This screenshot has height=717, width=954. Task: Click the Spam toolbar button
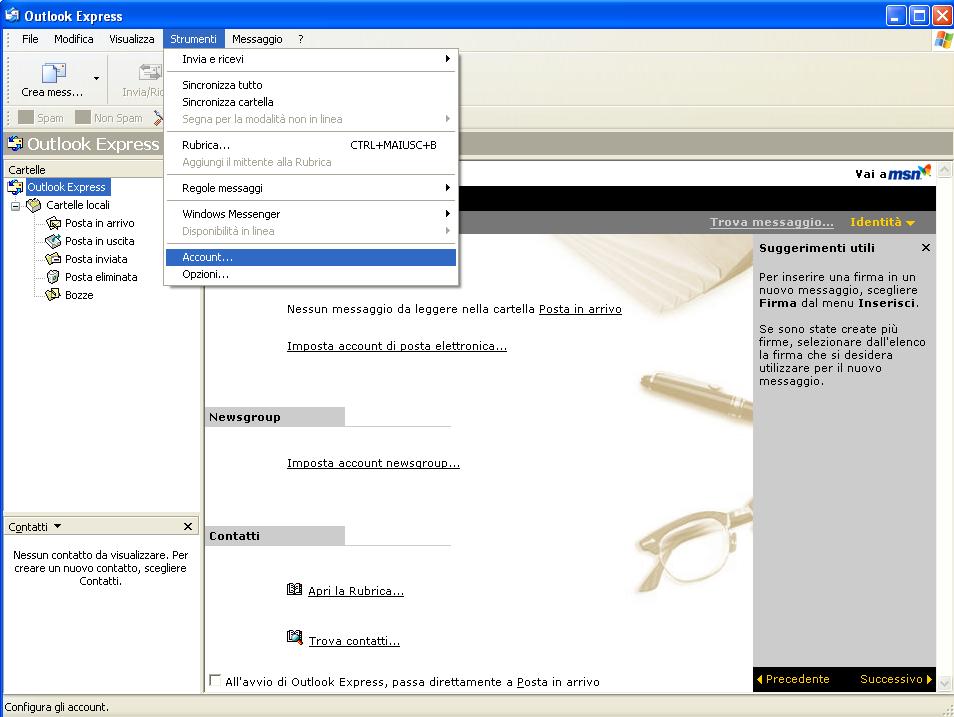pos(41,117)
